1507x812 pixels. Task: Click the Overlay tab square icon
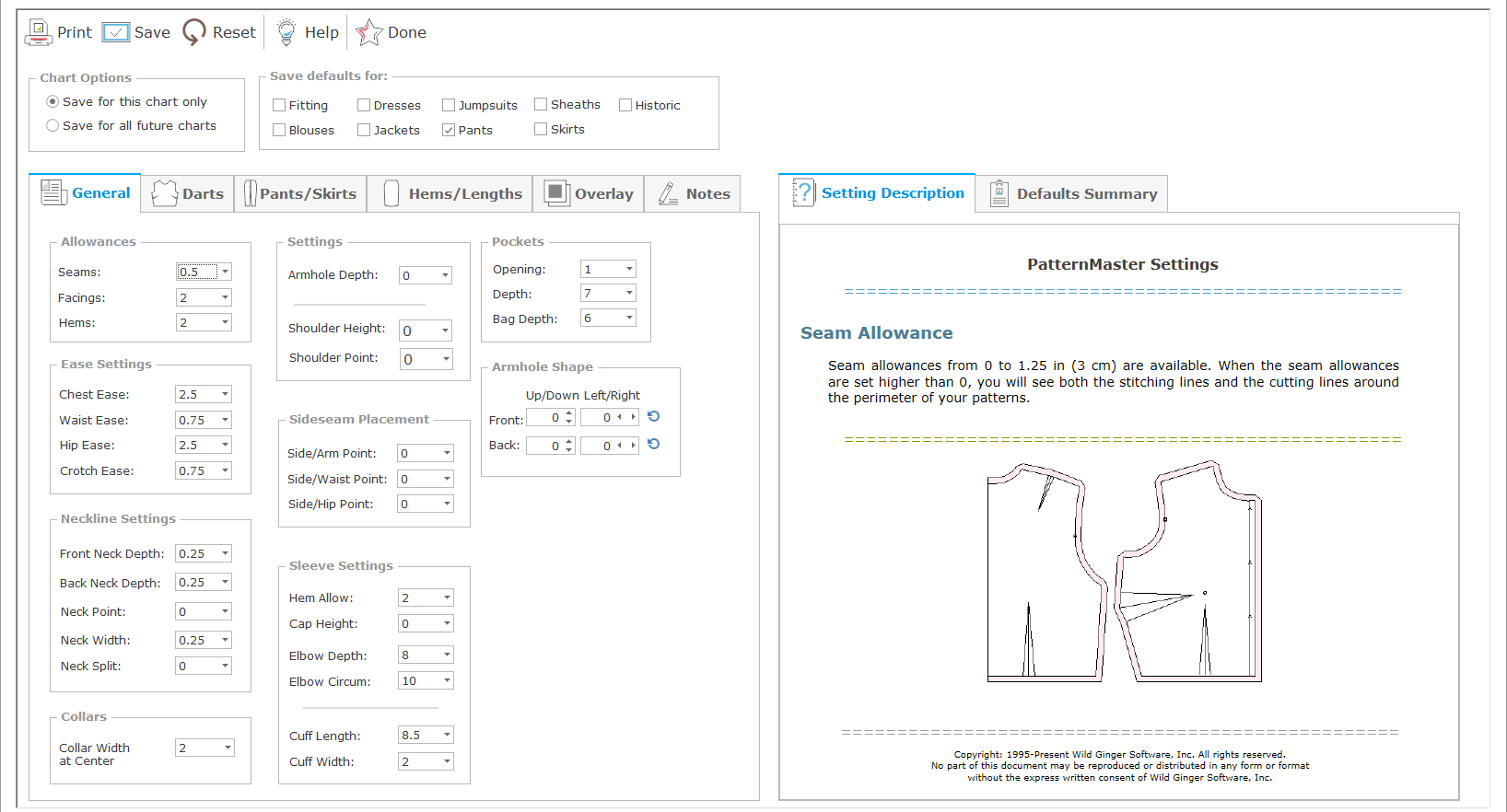click(x=556, y=192)
